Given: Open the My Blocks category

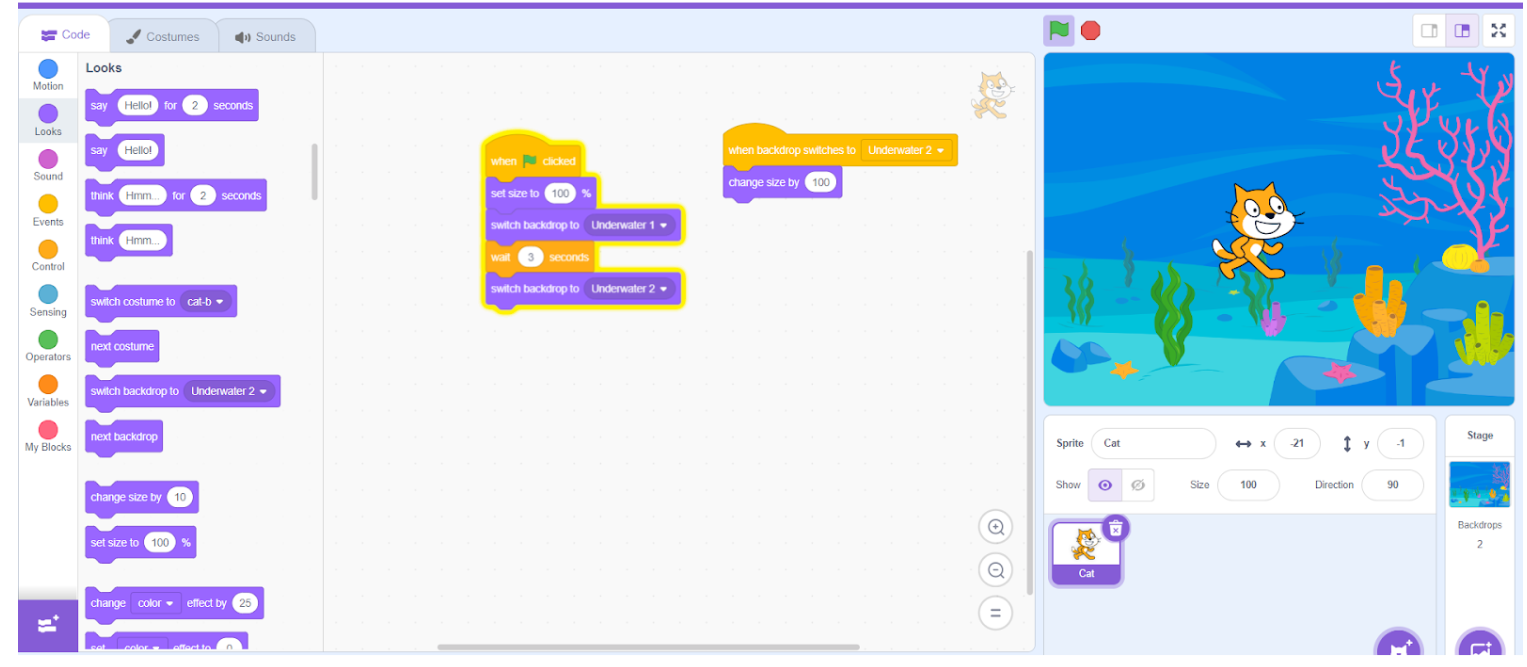Looking at the screenshot, I should coord(48,437).
